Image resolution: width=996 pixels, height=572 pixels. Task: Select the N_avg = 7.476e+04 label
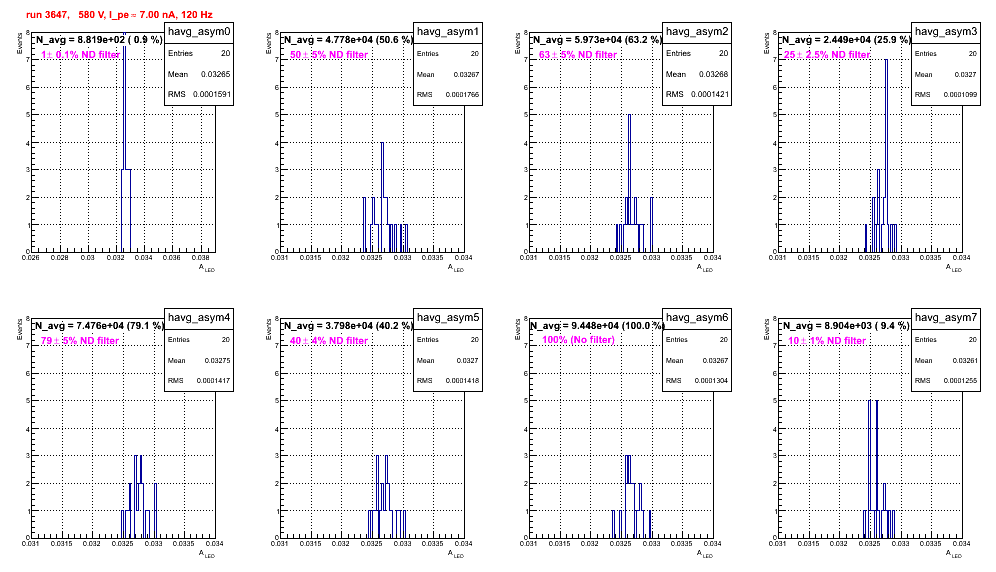[99, 326]
